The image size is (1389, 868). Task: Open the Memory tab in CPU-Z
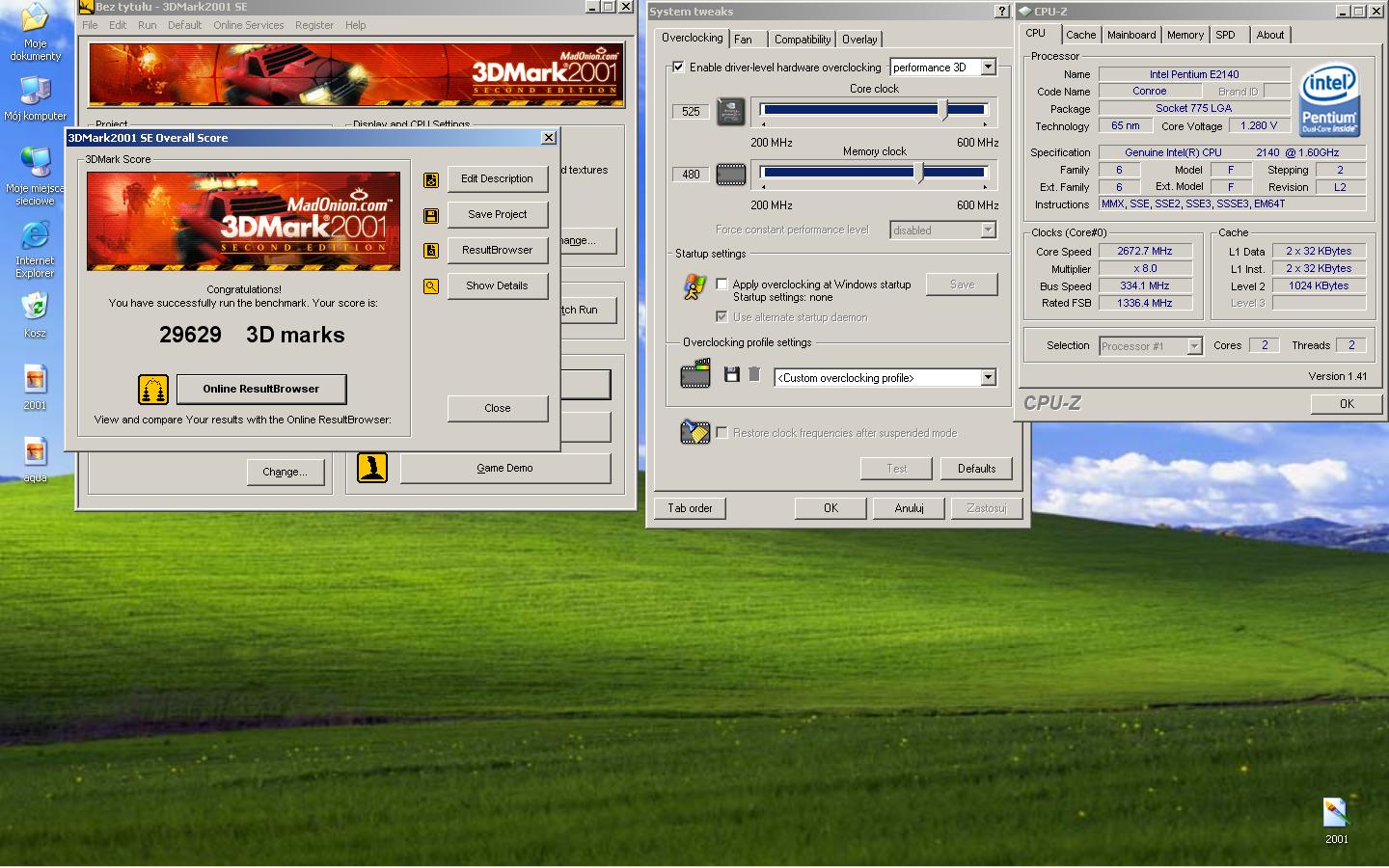pos(1185,35)
